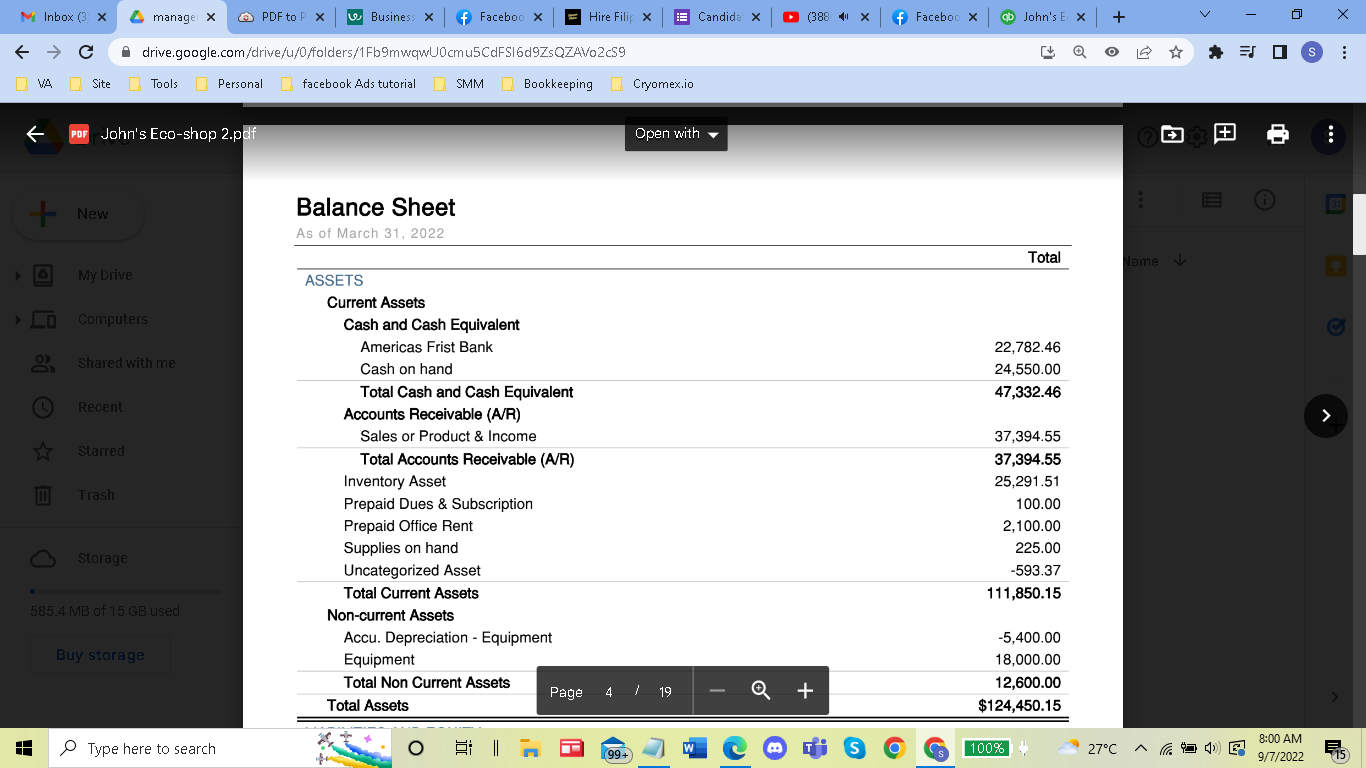
Task: Click the Total Assets amount $124,450.15
Action: point(1019,705)
